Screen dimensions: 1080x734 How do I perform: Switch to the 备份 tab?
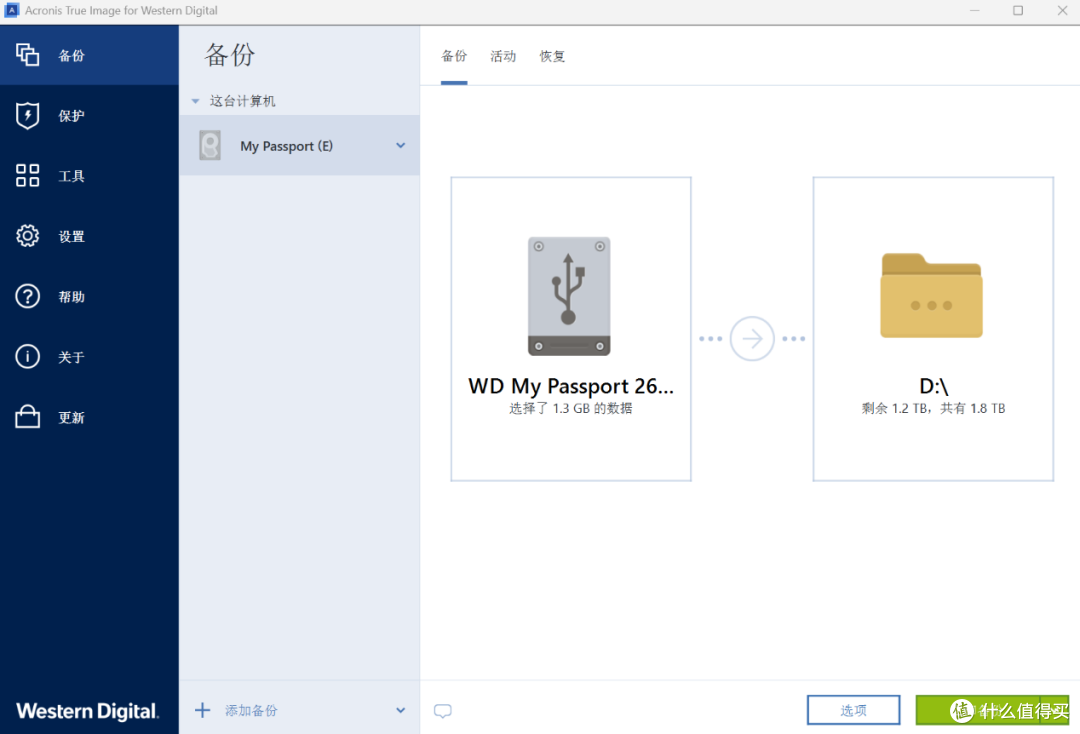(454, 56)
